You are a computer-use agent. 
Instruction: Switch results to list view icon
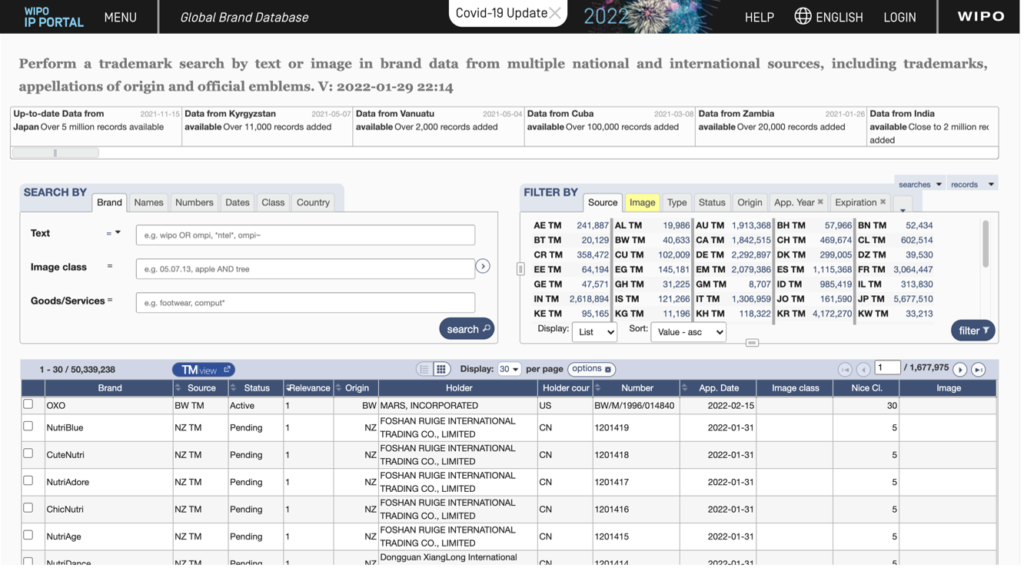(x=424, y=370)
